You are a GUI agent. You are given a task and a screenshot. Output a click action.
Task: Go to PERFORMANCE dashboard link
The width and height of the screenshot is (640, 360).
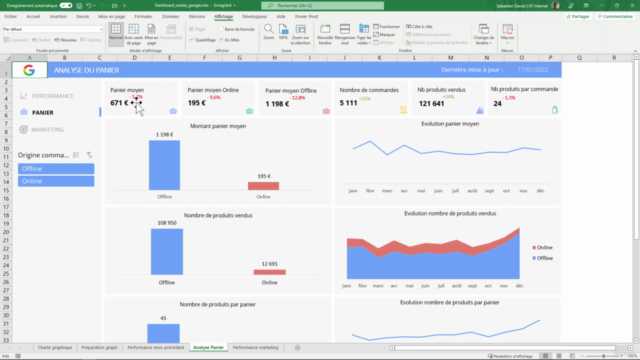pos(53,96)
